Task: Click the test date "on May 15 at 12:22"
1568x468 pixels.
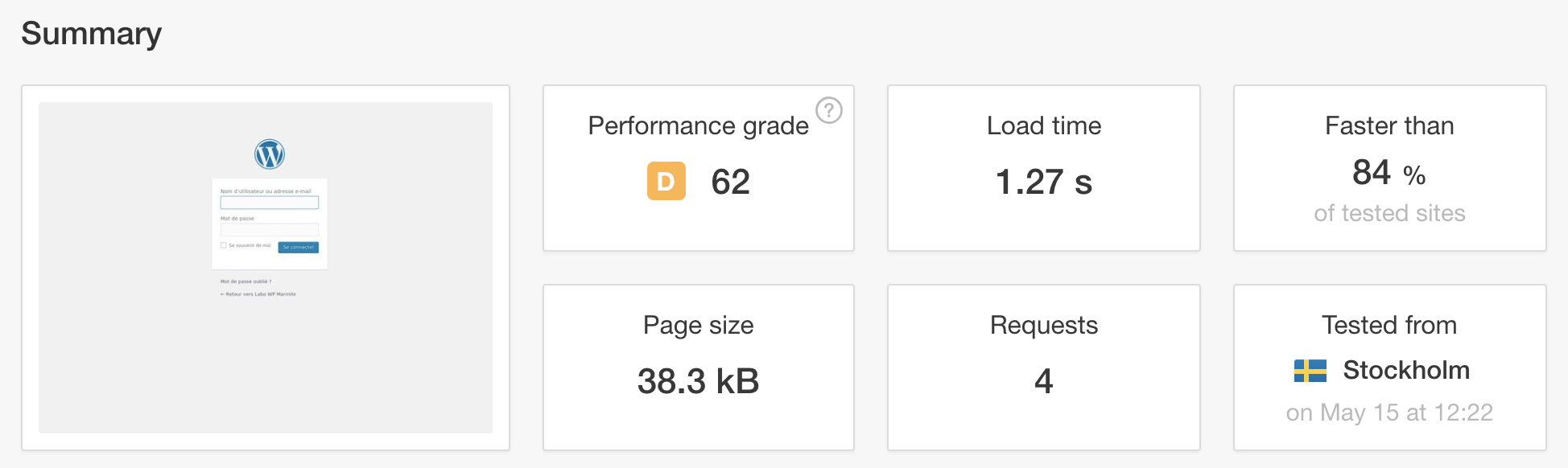Action: (x=1390, y=413)
